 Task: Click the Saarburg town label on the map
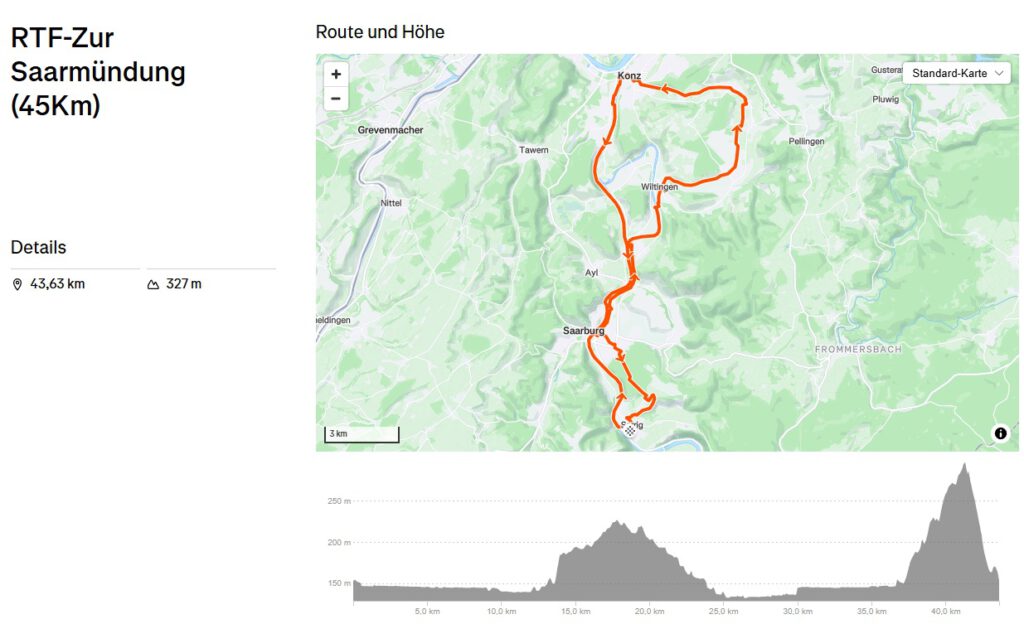pyautogui.click(x=583, y=331)
